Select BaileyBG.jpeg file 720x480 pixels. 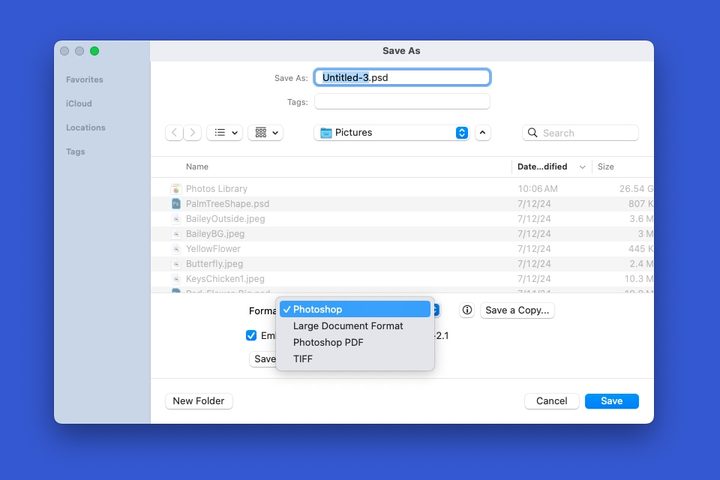click(x=403, y=234)
